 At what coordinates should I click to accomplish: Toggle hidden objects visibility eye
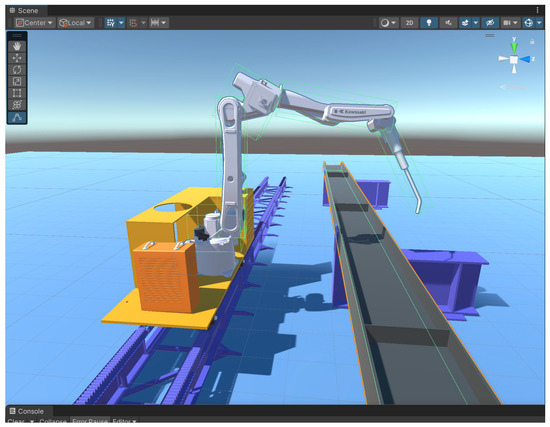point(490,23)
